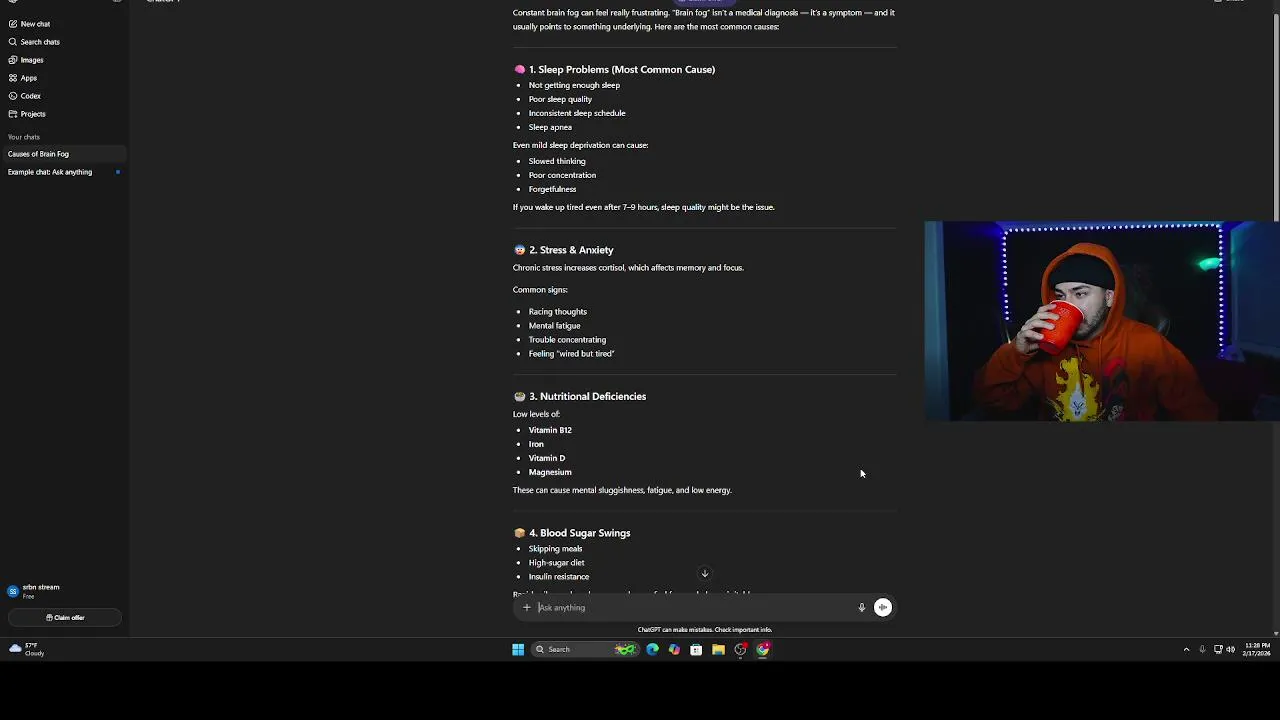
Task: Click the blue unread dot on Example chat
Action: [x=117, y=172]
